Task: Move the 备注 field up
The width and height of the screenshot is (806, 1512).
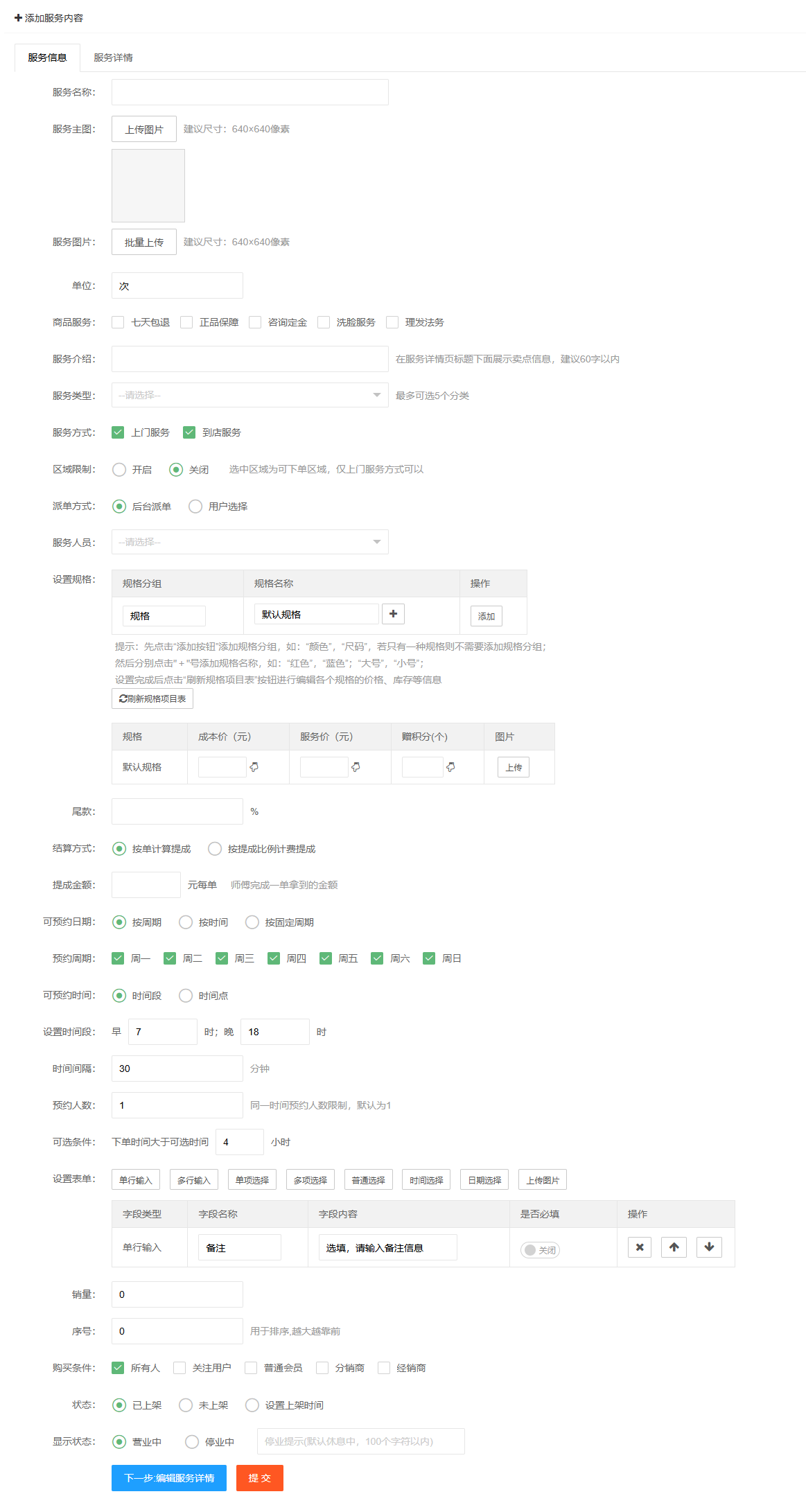Action: [x=674, y=1247]
